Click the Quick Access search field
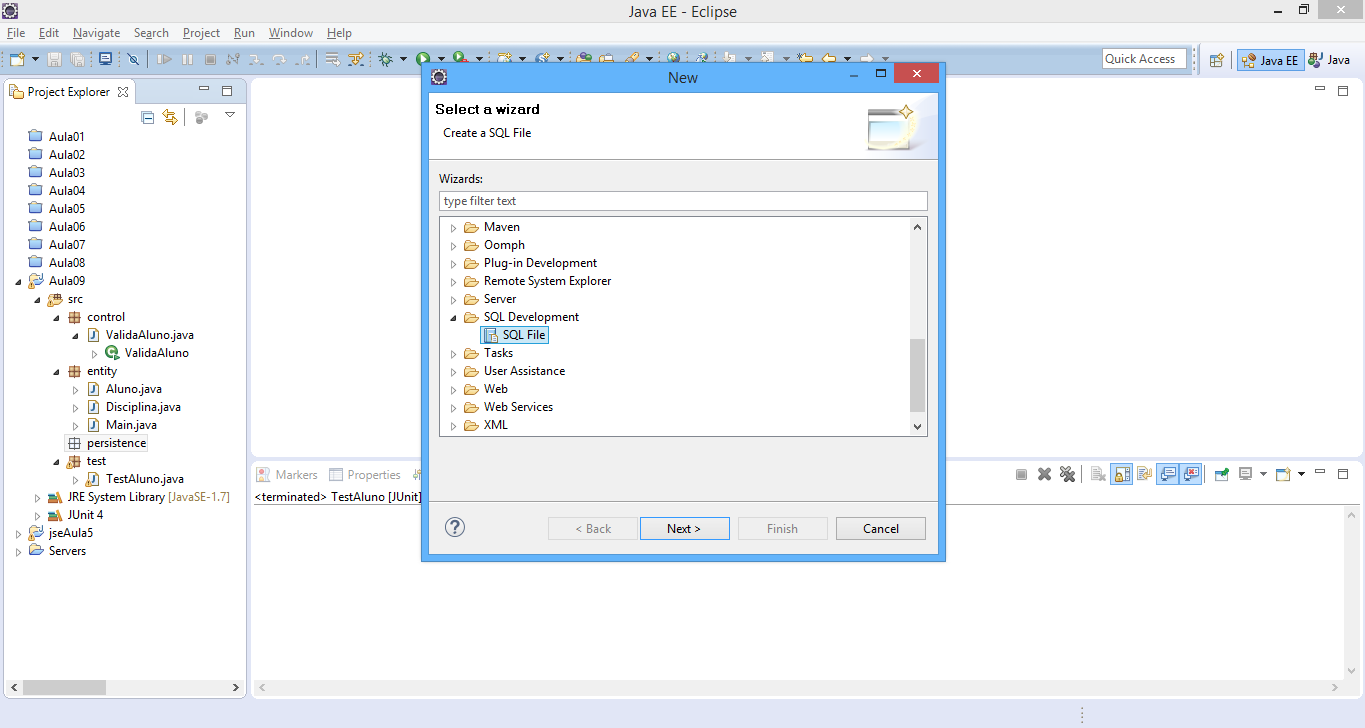 pyautogui.click(x=1144, y=59)
